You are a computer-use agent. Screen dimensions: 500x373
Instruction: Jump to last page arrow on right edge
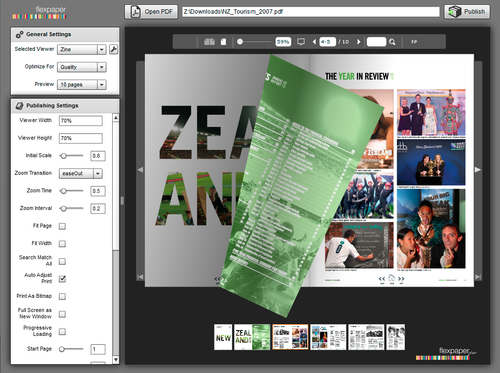pos(478,277)
